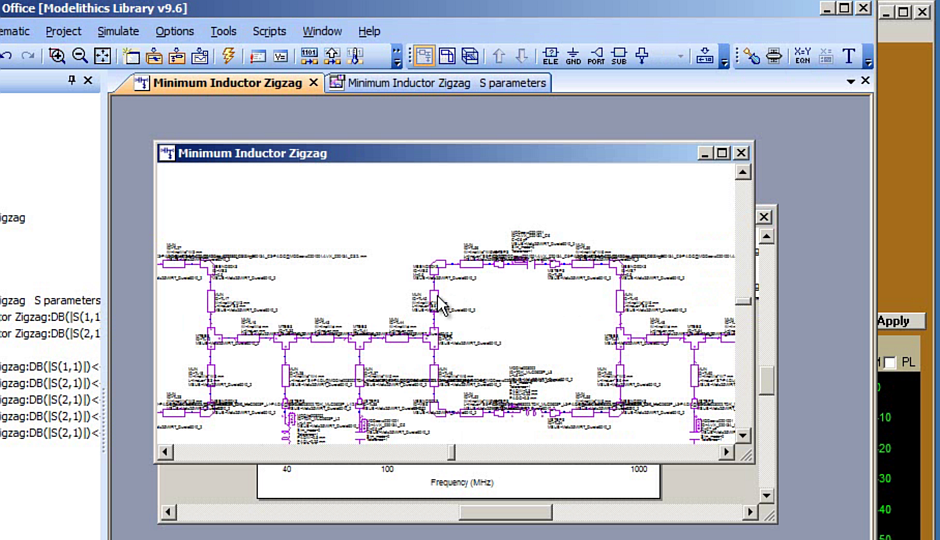Open the Scripts menu
The width and height of the screenshot is (940, 540).
pos(269,31)
